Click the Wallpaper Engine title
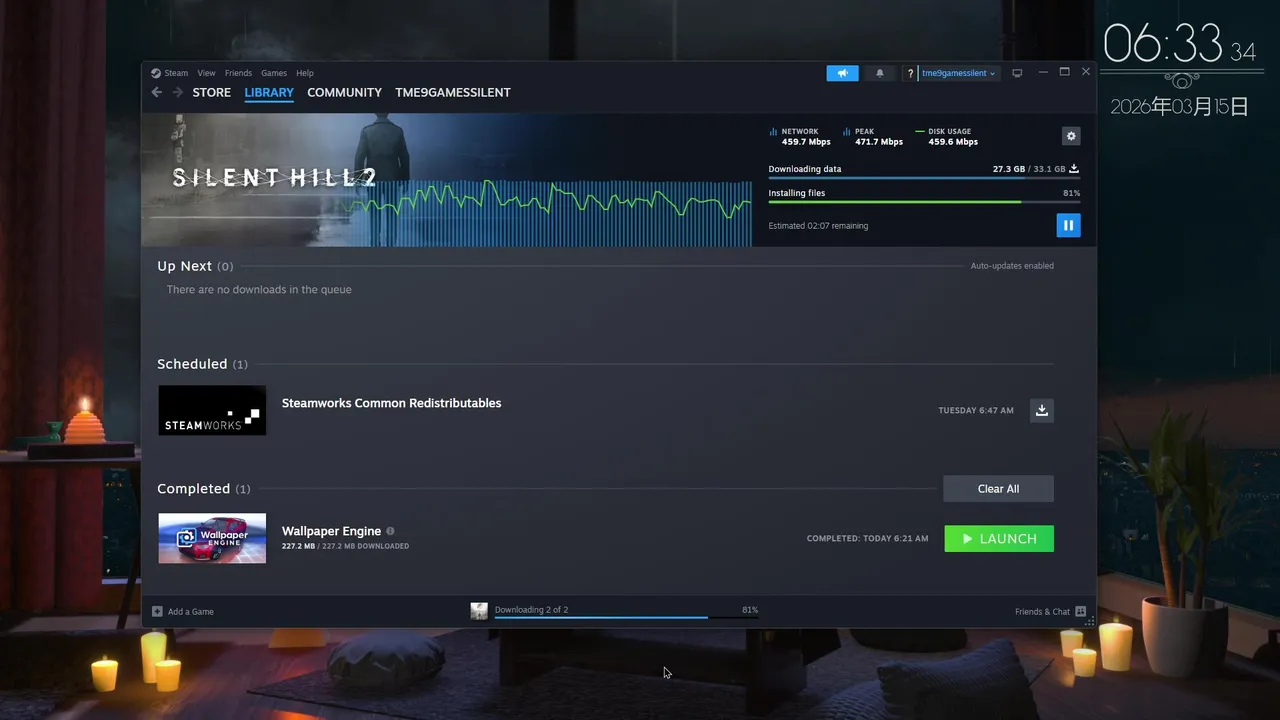 click(x=331, y=531)
